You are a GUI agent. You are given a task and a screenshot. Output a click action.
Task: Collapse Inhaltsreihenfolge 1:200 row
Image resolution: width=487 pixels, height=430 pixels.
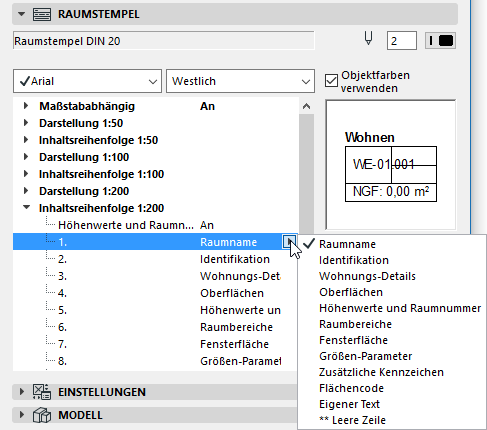click(26, 208)
